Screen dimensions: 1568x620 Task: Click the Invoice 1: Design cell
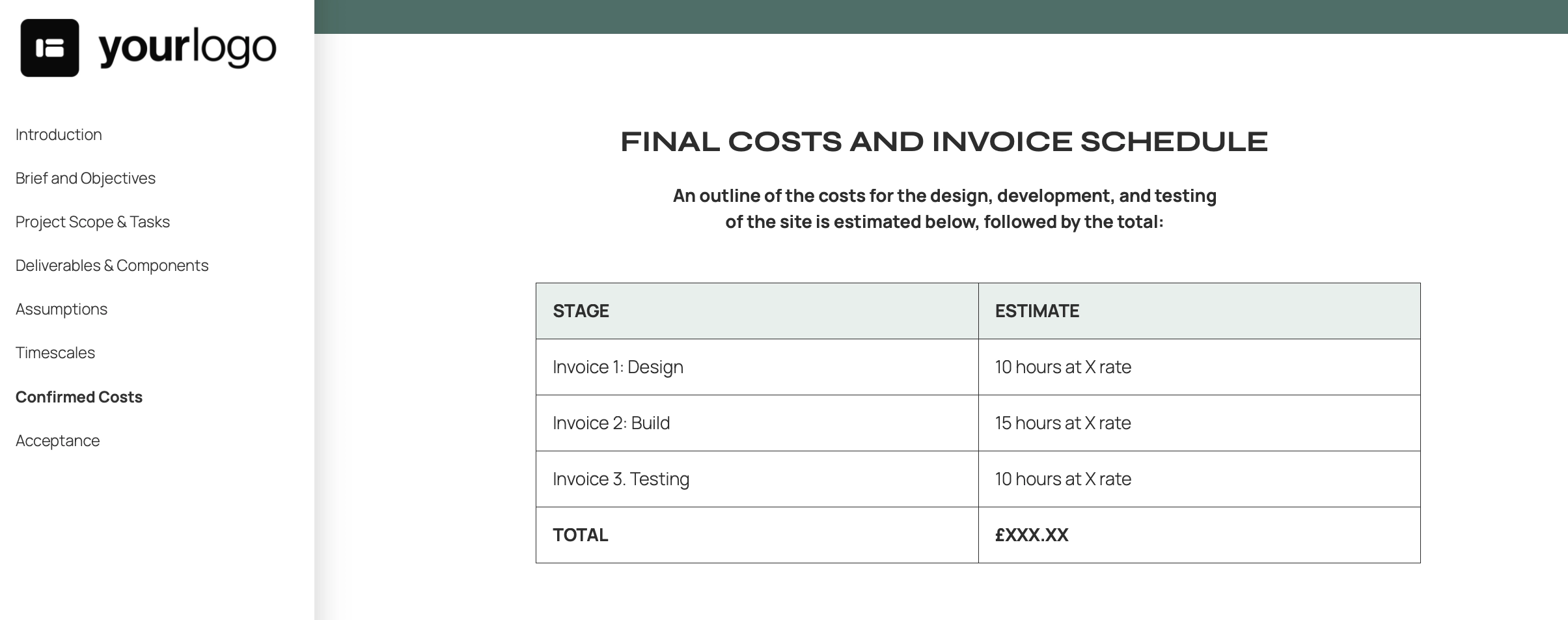pyautogui.click(x=757, y=367)
